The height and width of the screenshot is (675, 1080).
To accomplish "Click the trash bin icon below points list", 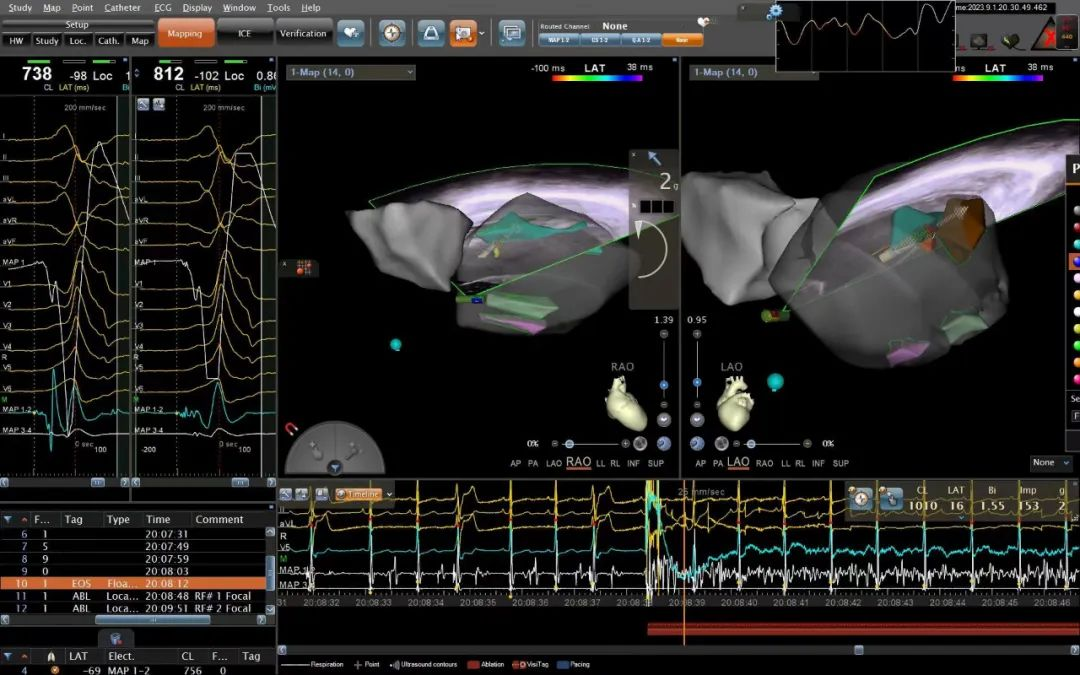I will tap(115, 638).
